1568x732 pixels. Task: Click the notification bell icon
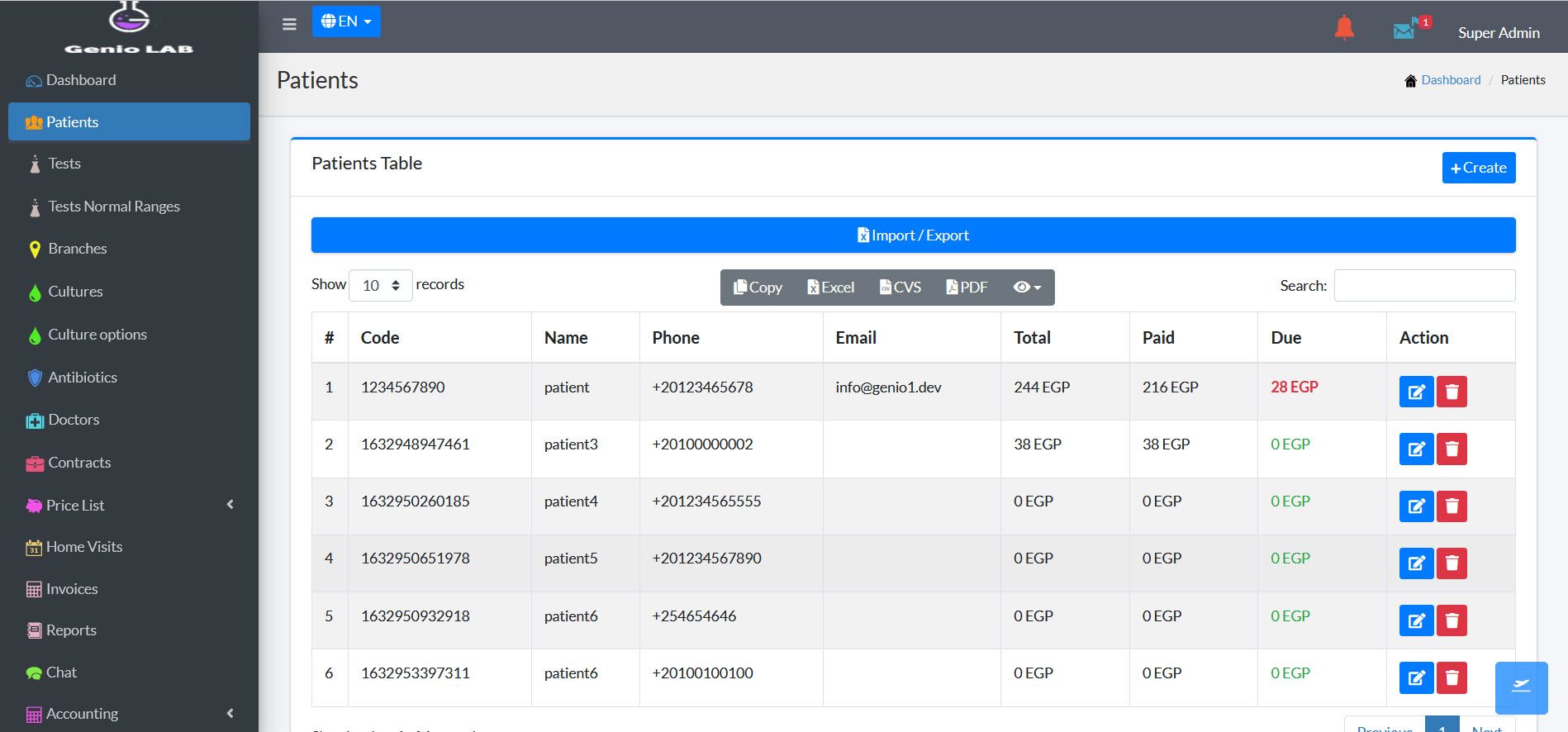tap(1344, 28)
